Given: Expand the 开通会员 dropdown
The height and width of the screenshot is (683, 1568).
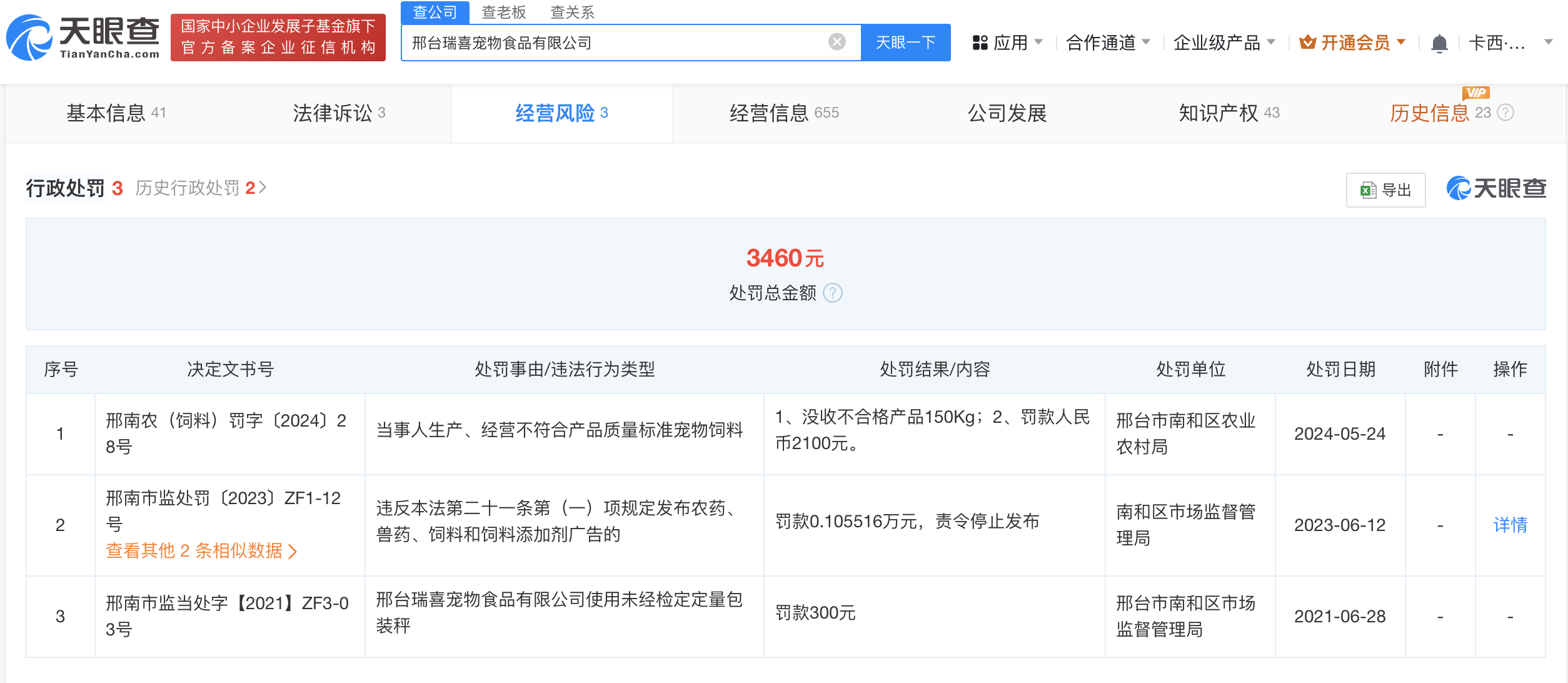Looking at the screenshot, I should 1352,43.
